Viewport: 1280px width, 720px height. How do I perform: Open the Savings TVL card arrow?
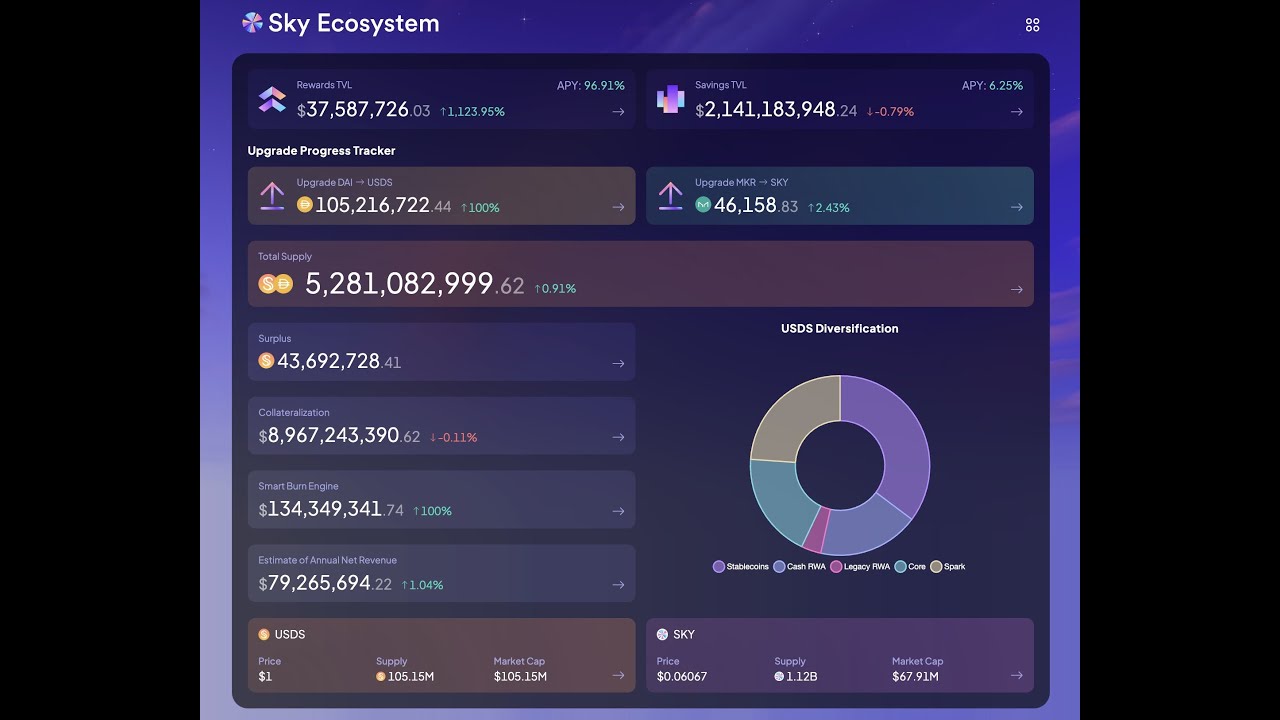[1016, 112]
